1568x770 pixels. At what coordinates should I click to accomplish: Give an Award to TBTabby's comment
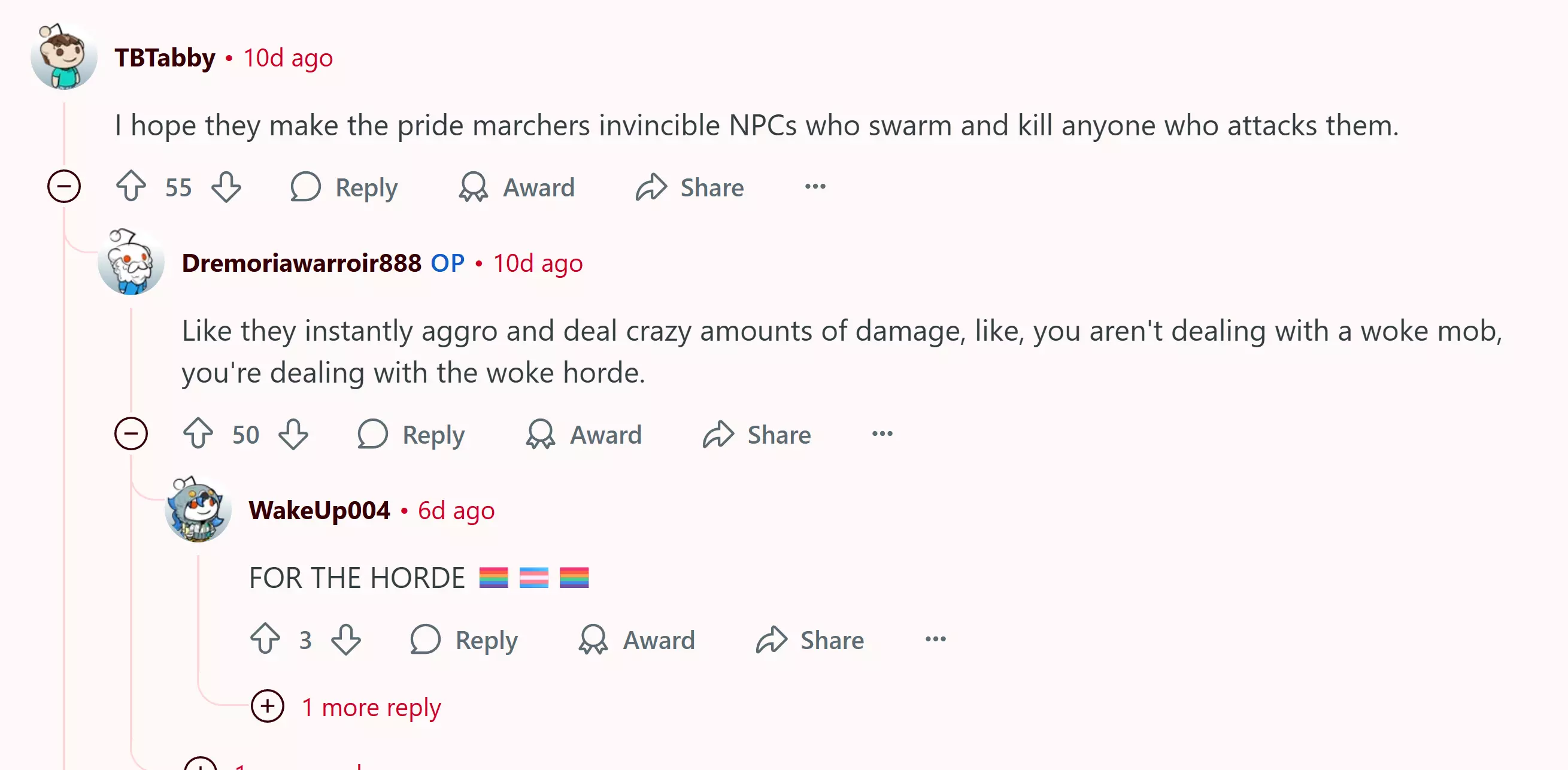pyautogui.click(x=517, y=187)
